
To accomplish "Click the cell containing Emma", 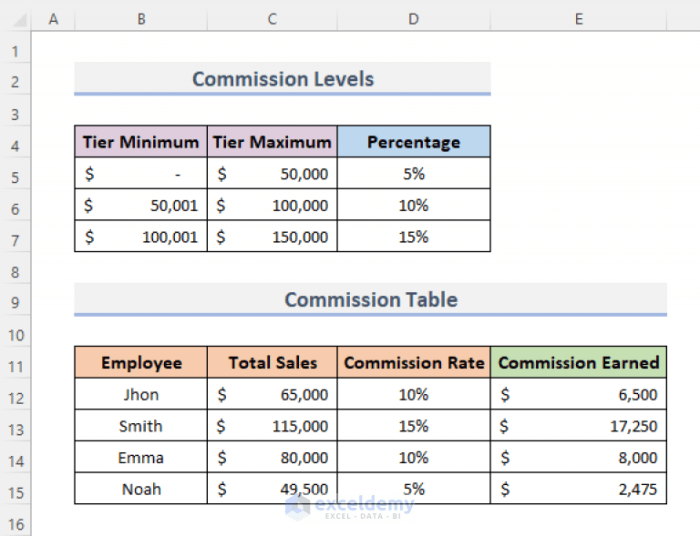I will (x=141, y=457).
